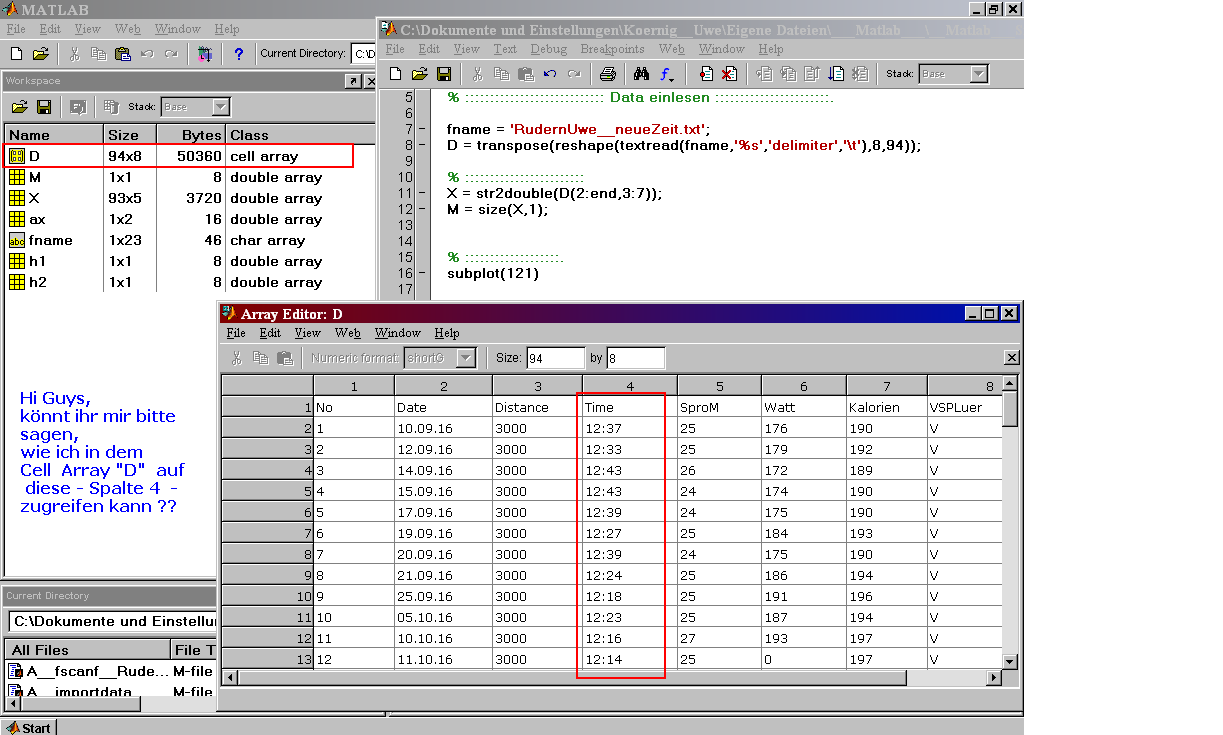Save the workspace using the floppy disk icon
1223x735 pixels.
coord(44,107)
